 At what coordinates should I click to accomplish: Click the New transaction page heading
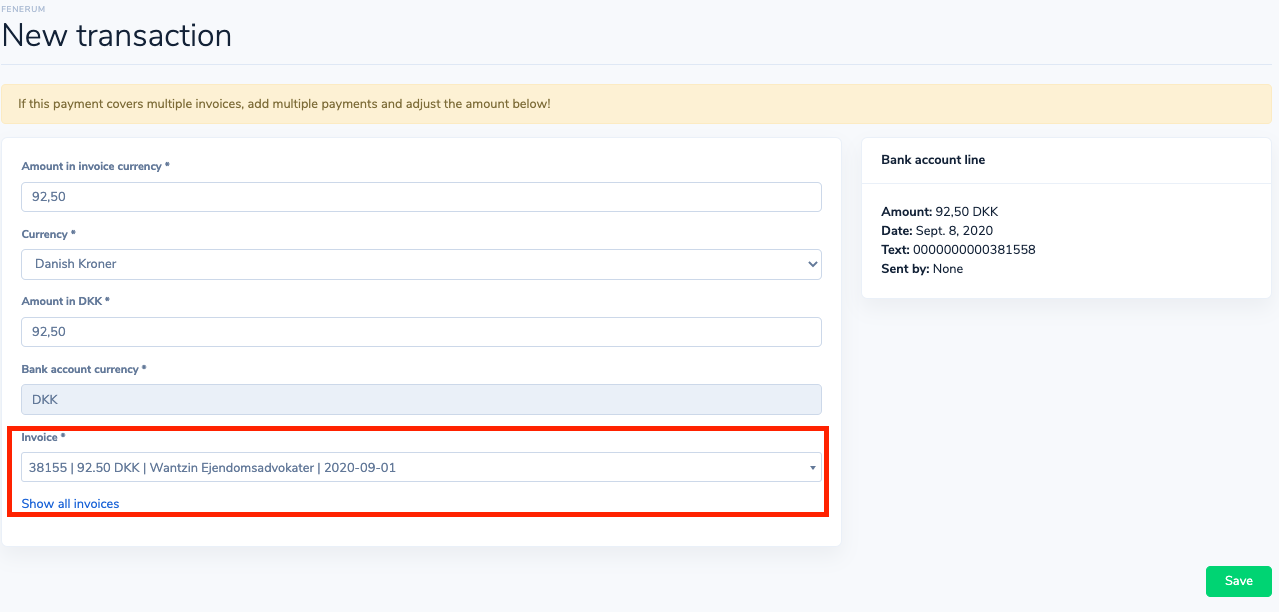(x=117, y=36)
